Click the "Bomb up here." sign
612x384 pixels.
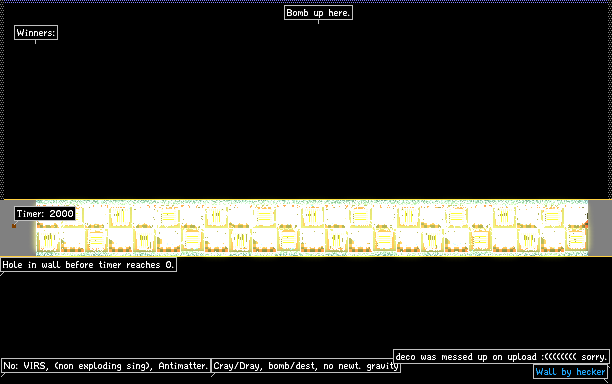[x=318, y=13]
